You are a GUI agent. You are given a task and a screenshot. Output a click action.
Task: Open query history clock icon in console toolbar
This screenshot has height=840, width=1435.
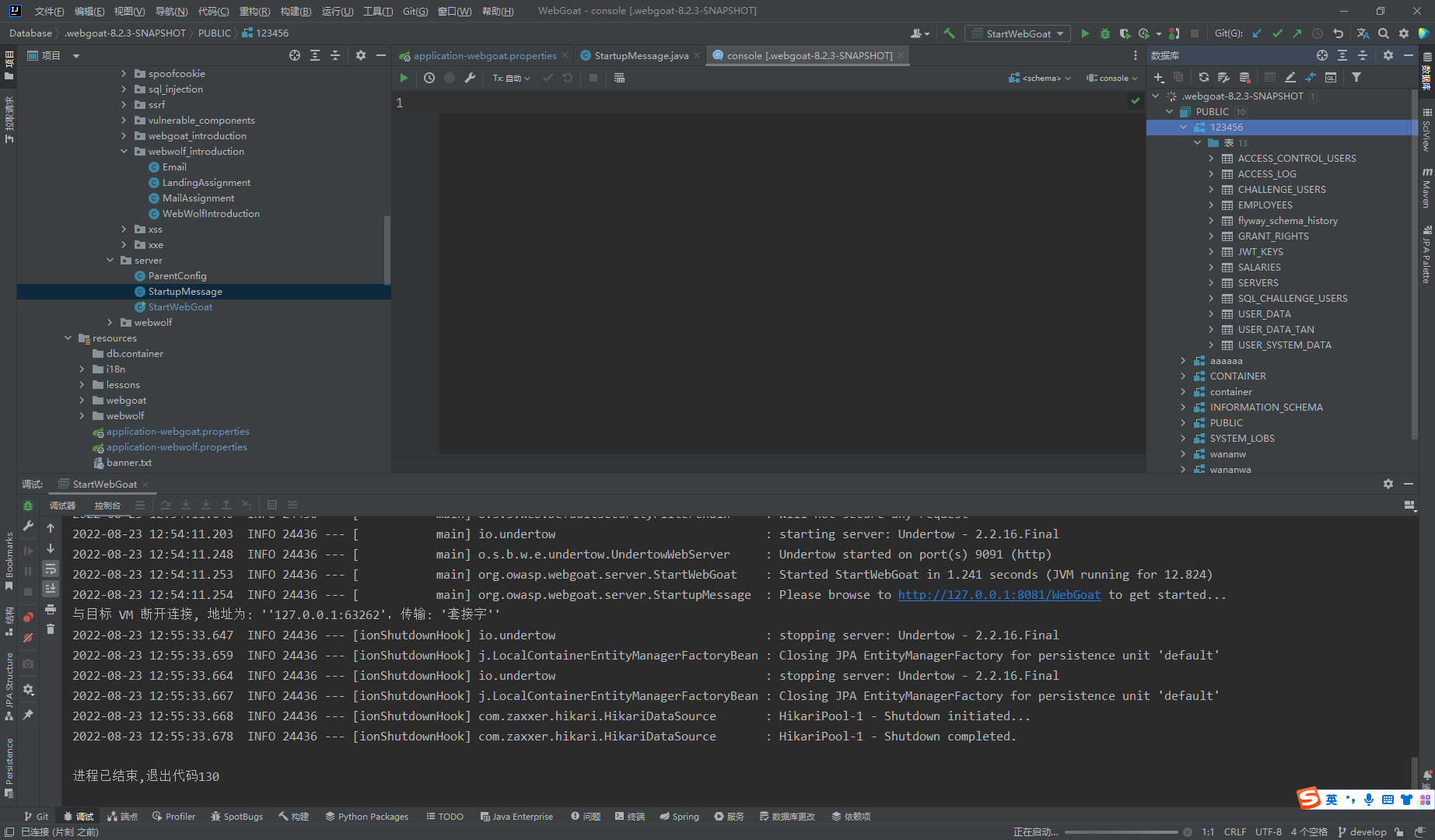pyautogui.click(x=429, y=78)
